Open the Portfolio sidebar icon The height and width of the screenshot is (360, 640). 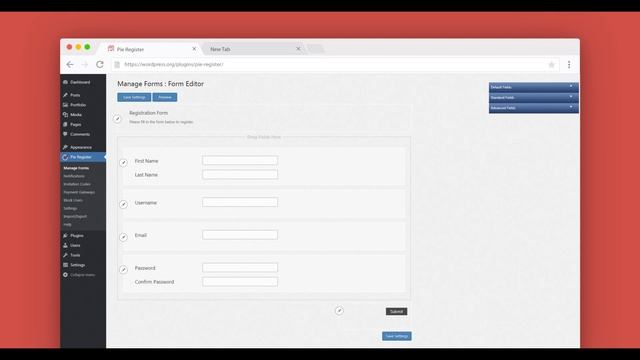65,105
